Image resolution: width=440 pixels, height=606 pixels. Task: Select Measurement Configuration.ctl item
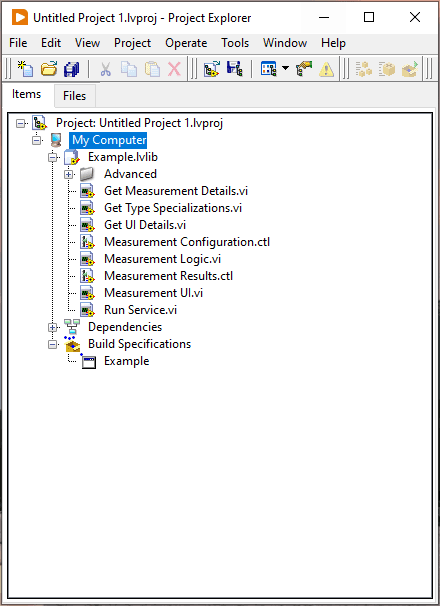(187, 242)
